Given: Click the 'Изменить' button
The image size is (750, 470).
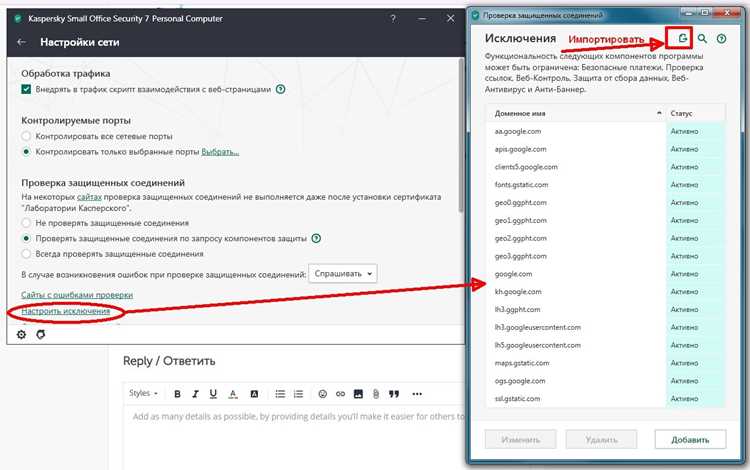Looking at the screenshot, I should pos(520,439).
